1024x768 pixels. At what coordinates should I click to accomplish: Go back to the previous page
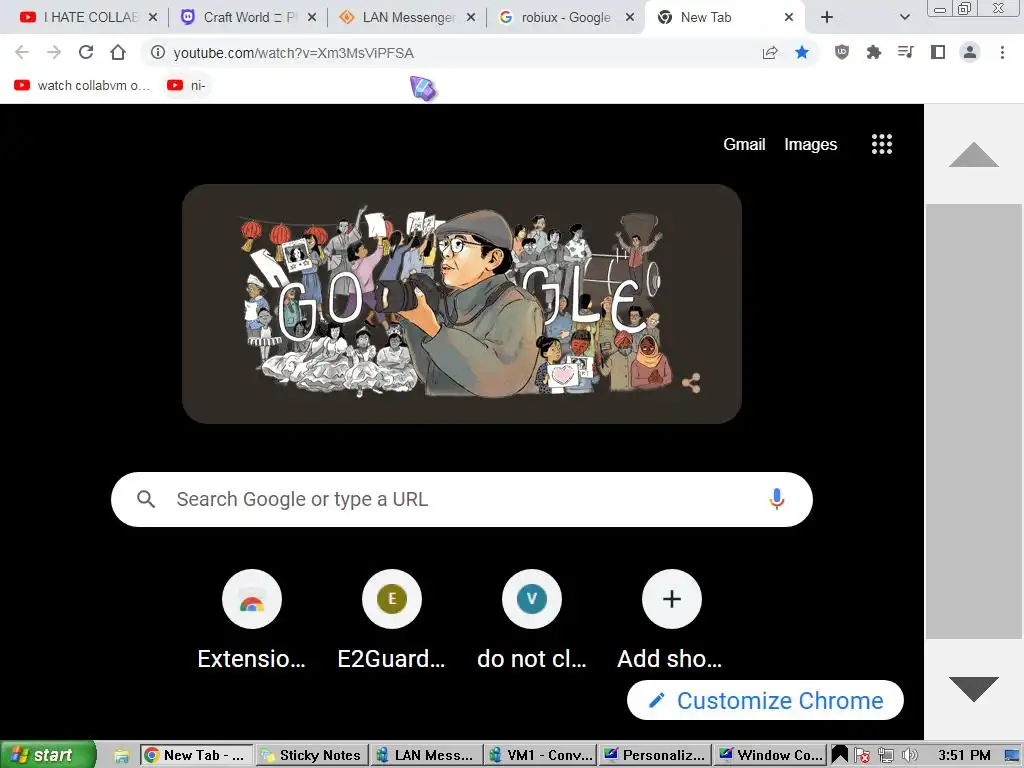pos(22,52)
